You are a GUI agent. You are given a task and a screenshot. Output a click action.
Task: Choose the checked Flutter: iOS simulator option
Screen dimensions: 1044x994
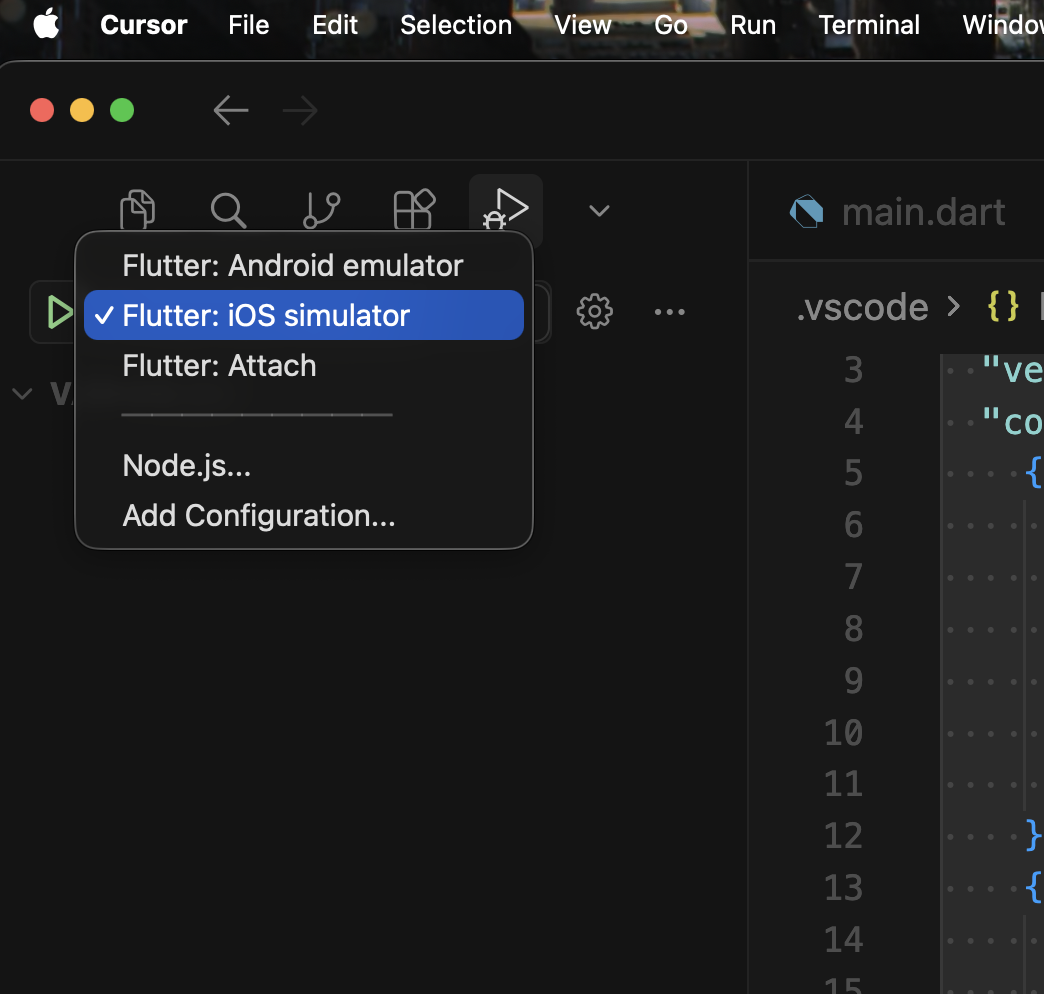(x=304, y=315)
